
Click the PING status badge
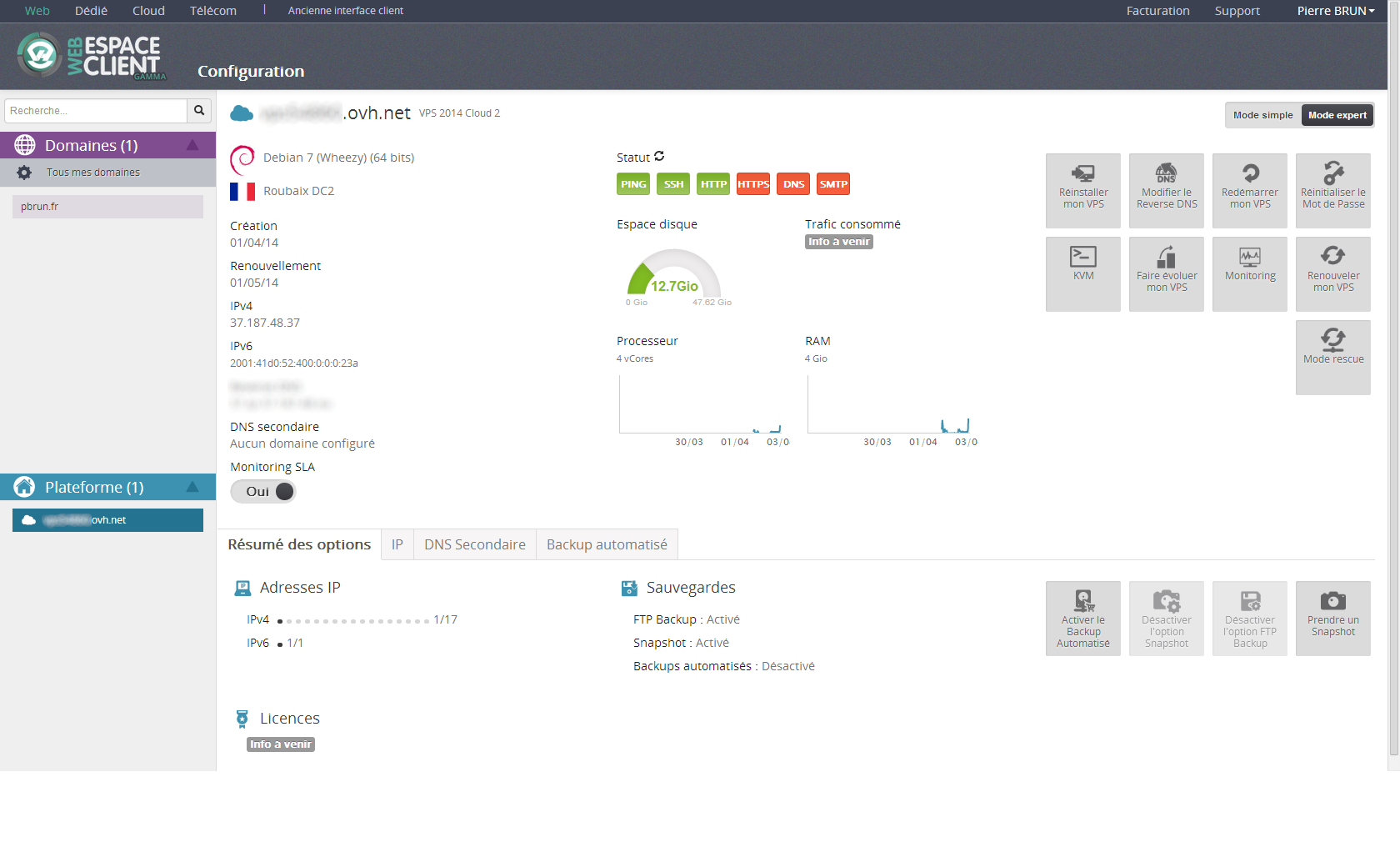click(633, 184)
